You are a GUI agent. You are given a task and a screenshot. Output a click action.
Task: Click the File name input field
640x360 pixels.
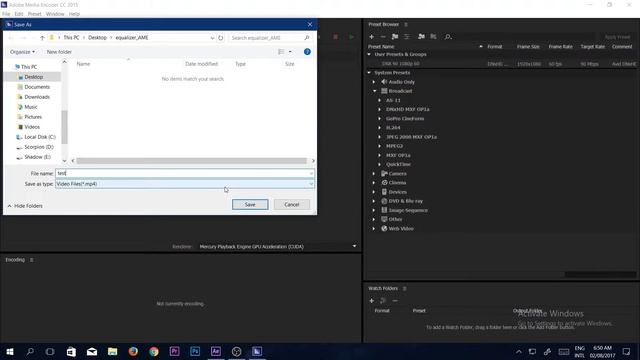pyautogui.click(x=184, y=173)
